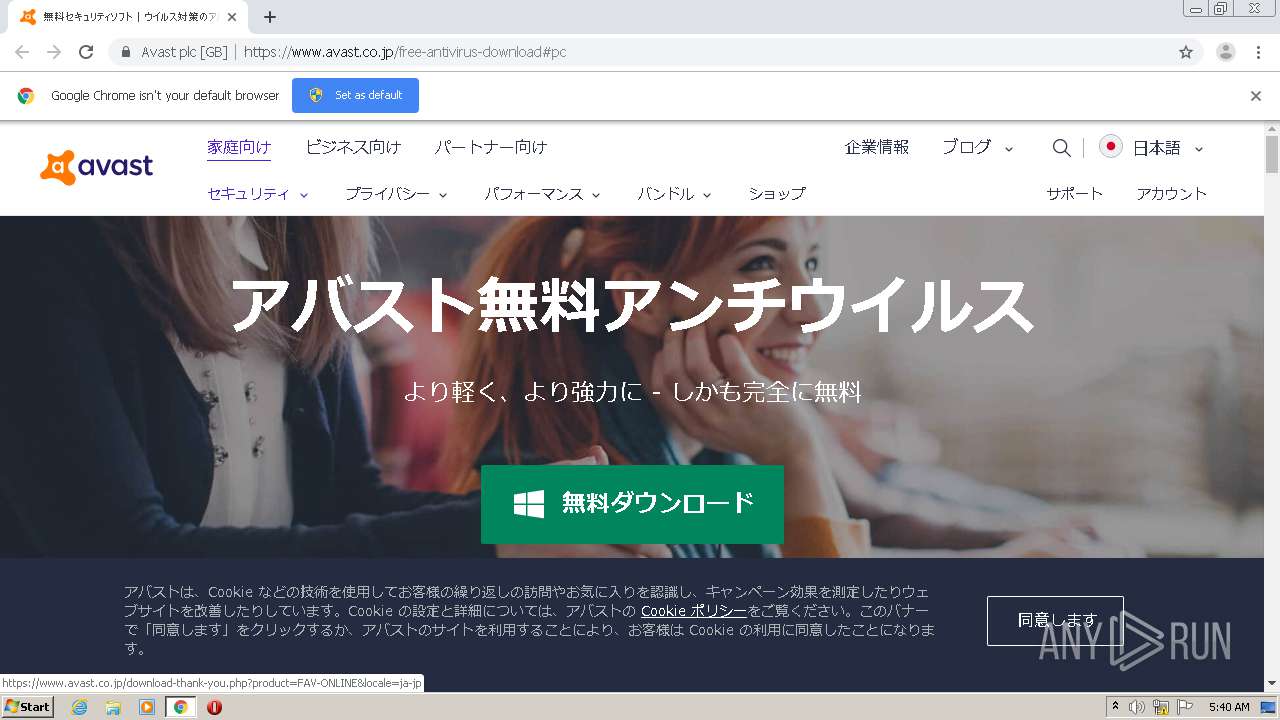This screenshot has width=1280, height=720.
Task: Go back to previous page
Action: click(x=22, y=52)
